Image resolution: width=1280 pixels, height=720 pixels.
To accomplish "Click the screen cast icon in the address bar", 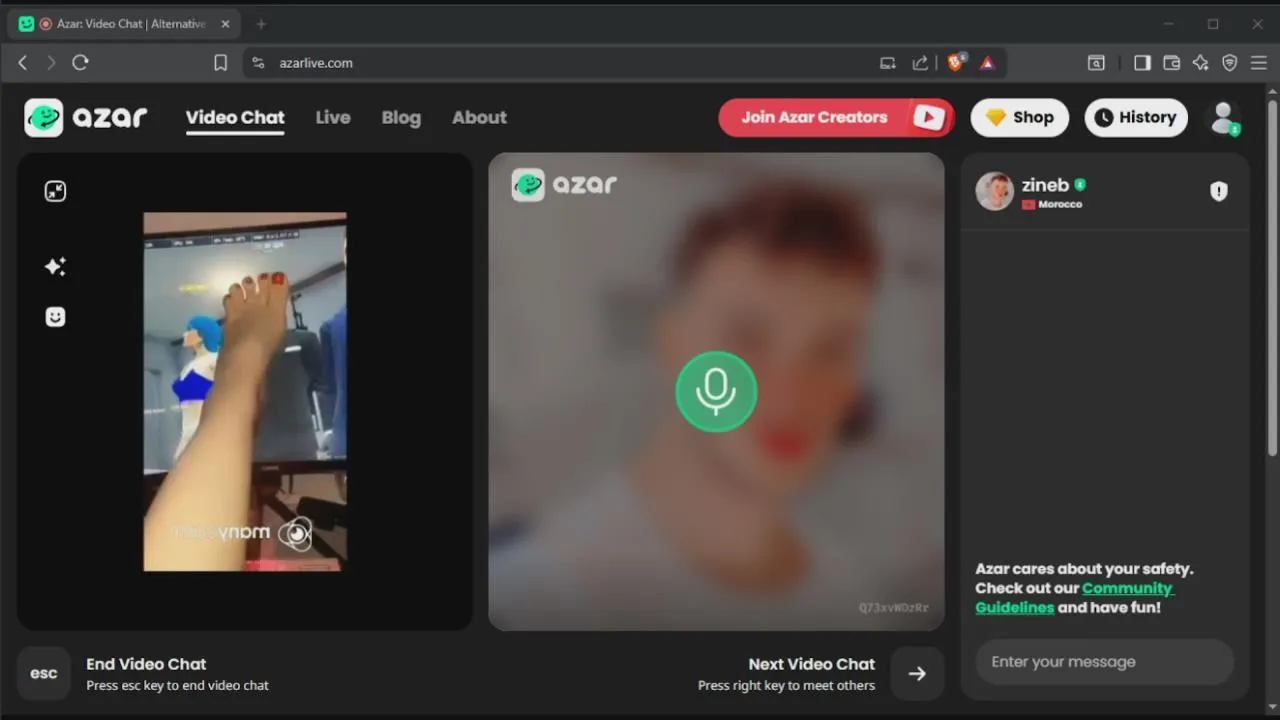I will (x=887, y=63).
